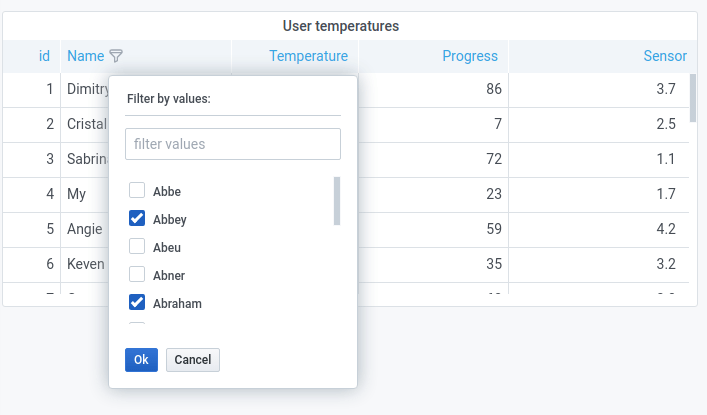Viewport: 707px width, 415px height.
Task: Click the filter funnel icon beside Name
Action: (x=116, y=56)
